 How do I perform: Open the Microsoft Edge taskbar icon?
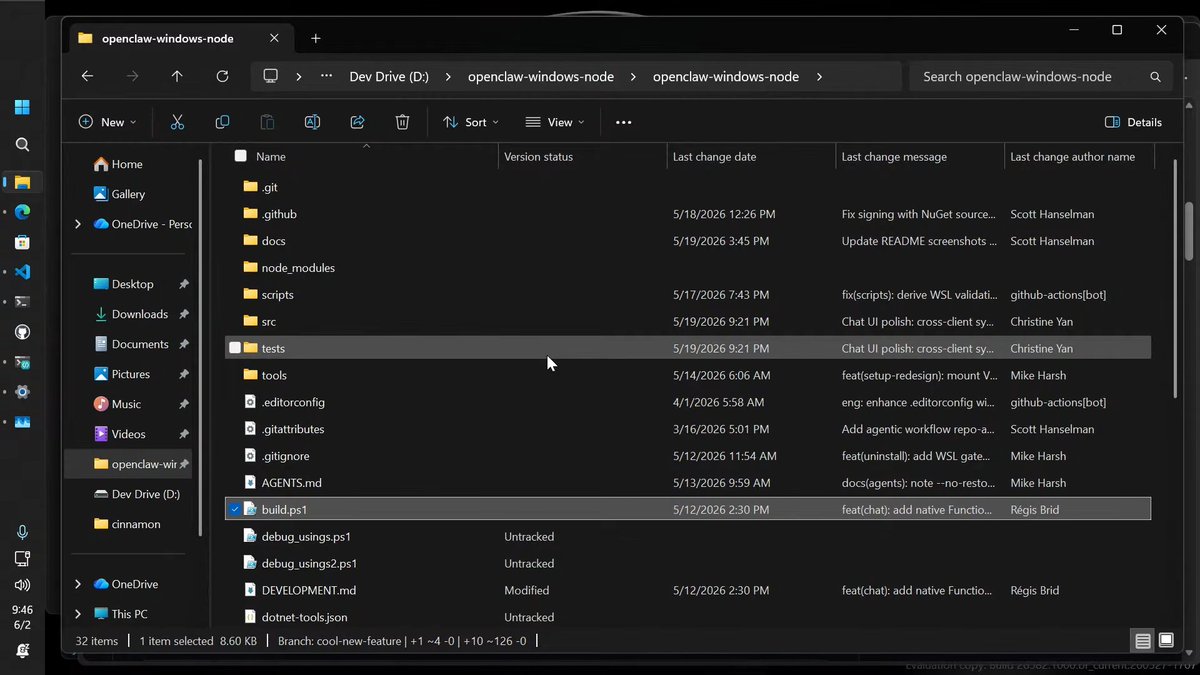[22, 211]
